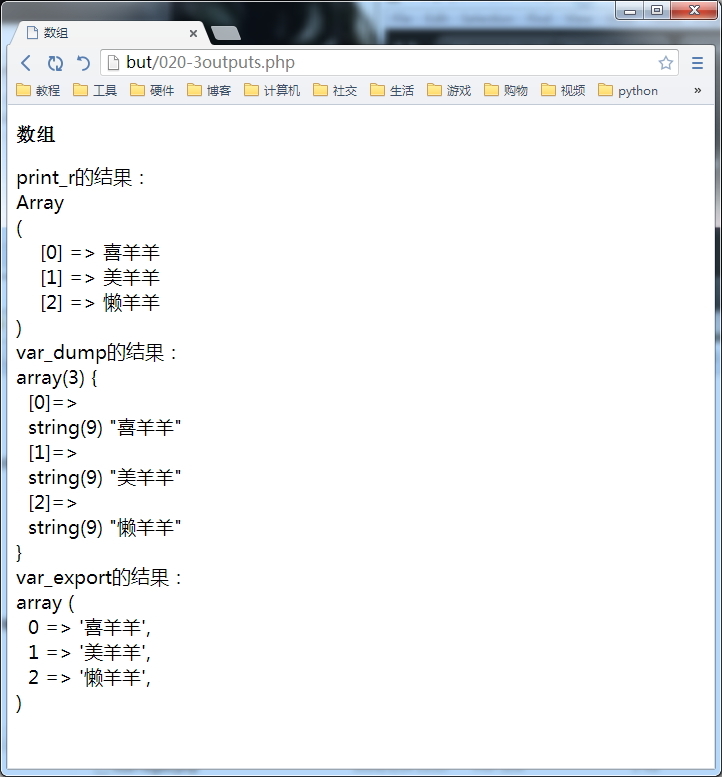Click the capitalized 'Array' line

click(40, 203)
